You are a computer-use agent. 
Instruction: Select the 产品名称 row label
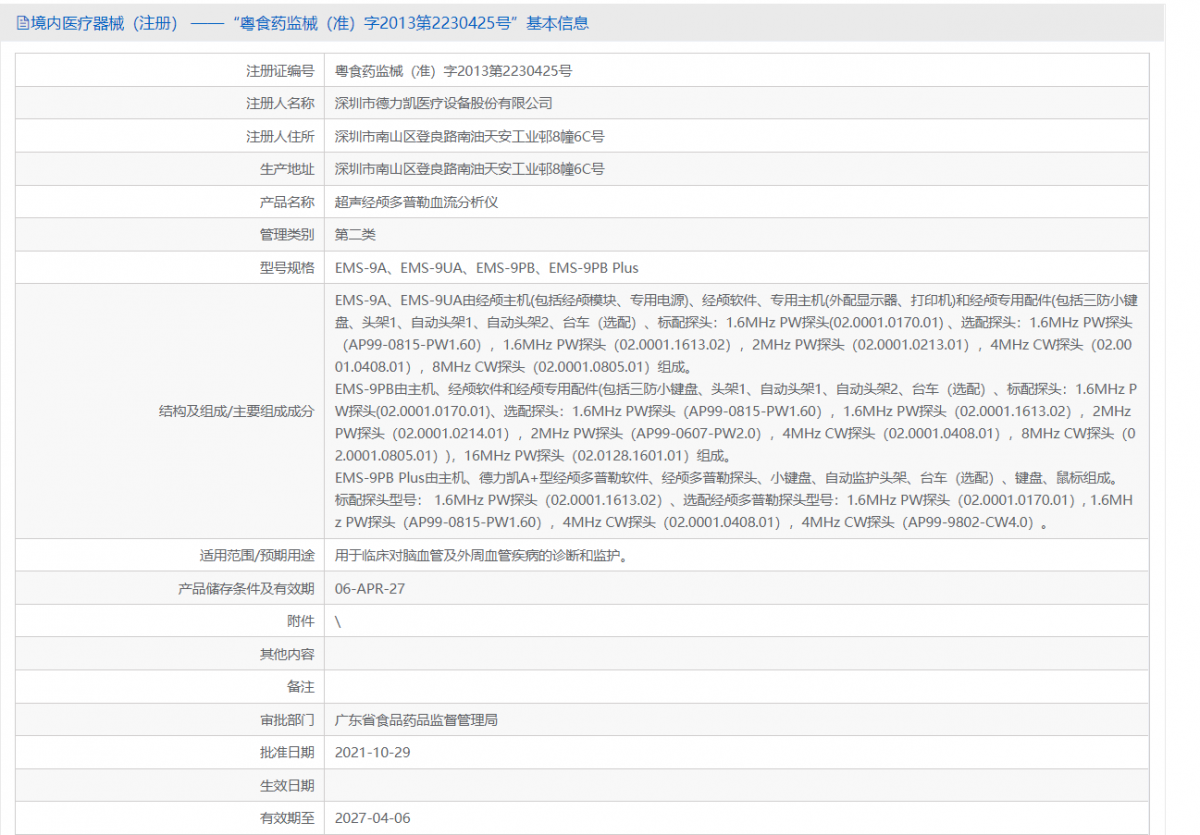(x=287, y=202)
